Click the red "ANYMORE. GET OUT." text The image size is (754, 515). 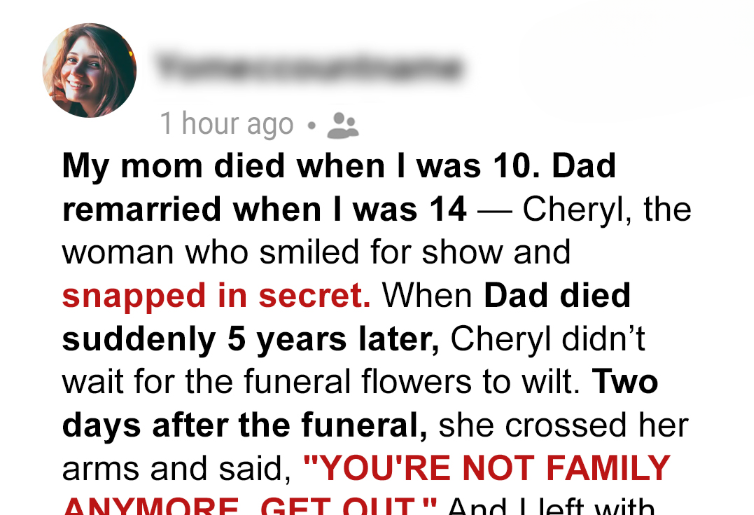(250, 505)
